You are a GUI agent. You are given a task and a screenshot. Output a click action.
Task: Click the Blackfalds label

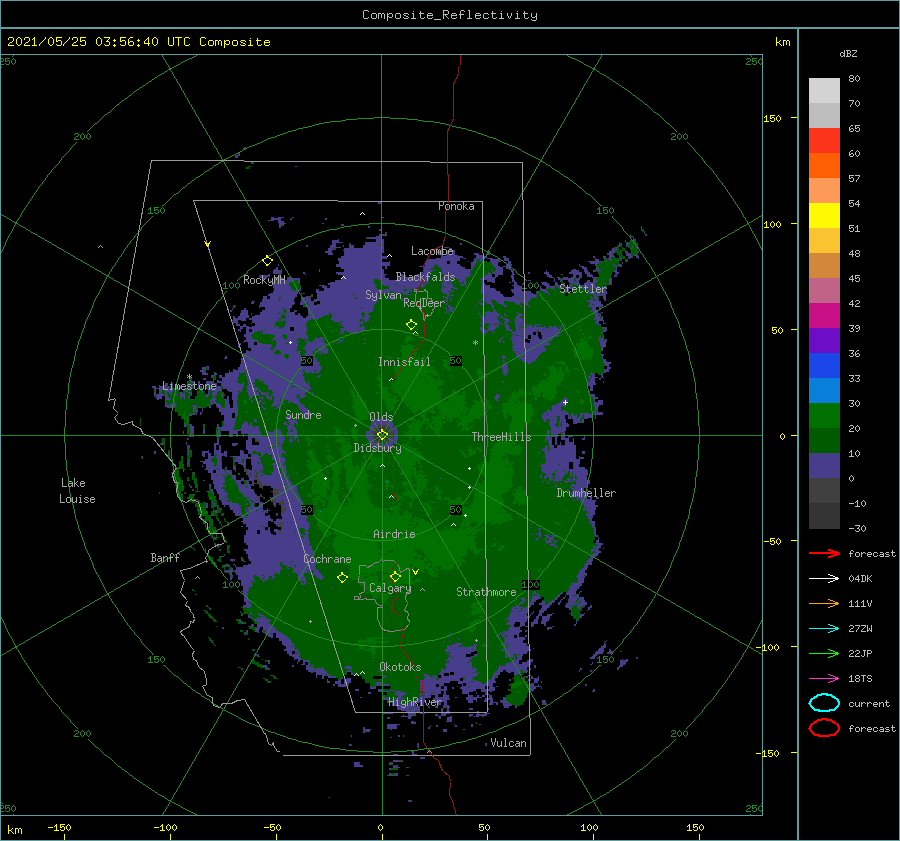[425, 277]
